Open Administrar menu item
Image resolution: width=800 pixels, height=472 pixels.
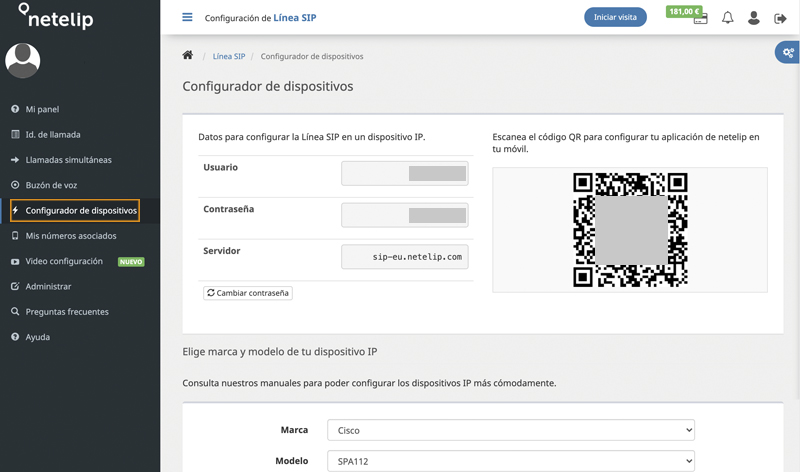click(48, 287)
